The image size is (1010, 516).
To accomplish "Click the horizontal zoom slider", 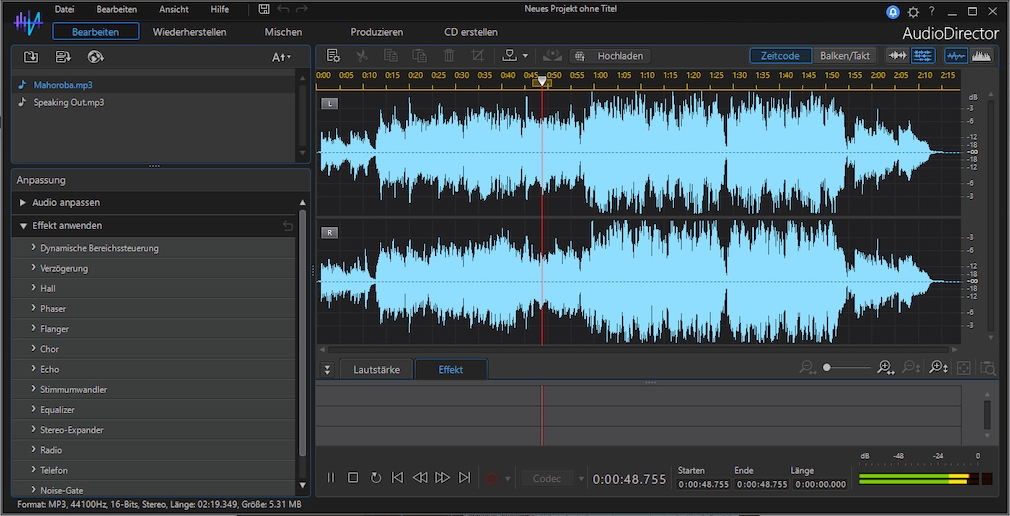I will pos(846,368).
